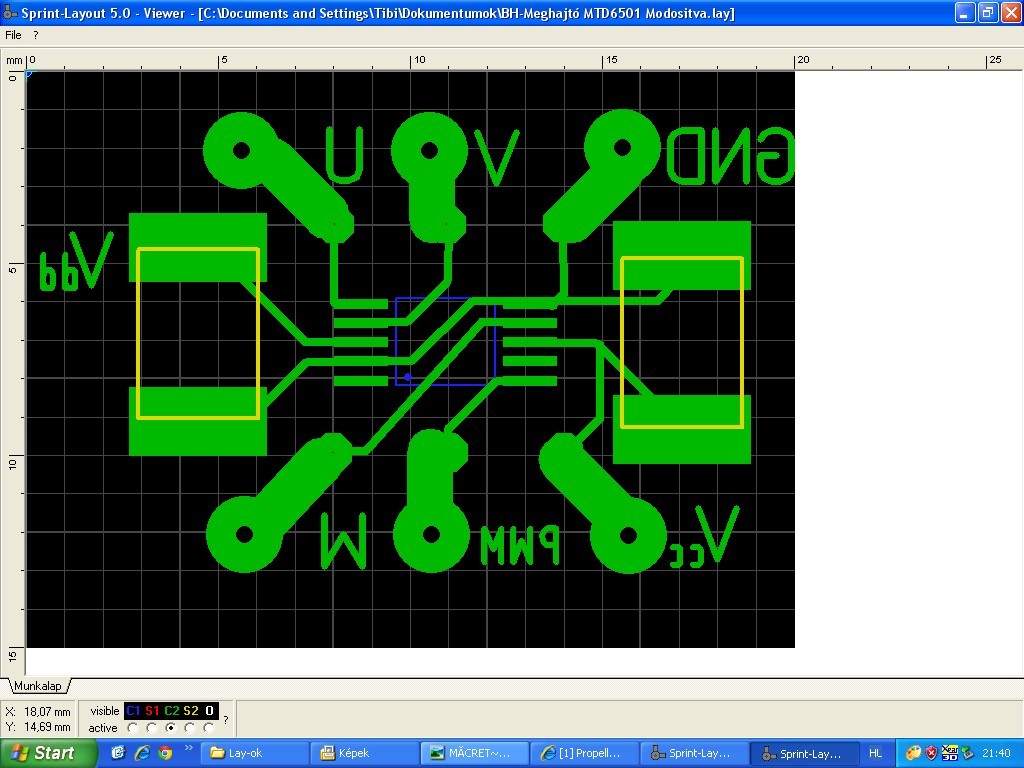Viewport: 1024px width, 768px height.
Task: Open the File menu
Action: 13,35
